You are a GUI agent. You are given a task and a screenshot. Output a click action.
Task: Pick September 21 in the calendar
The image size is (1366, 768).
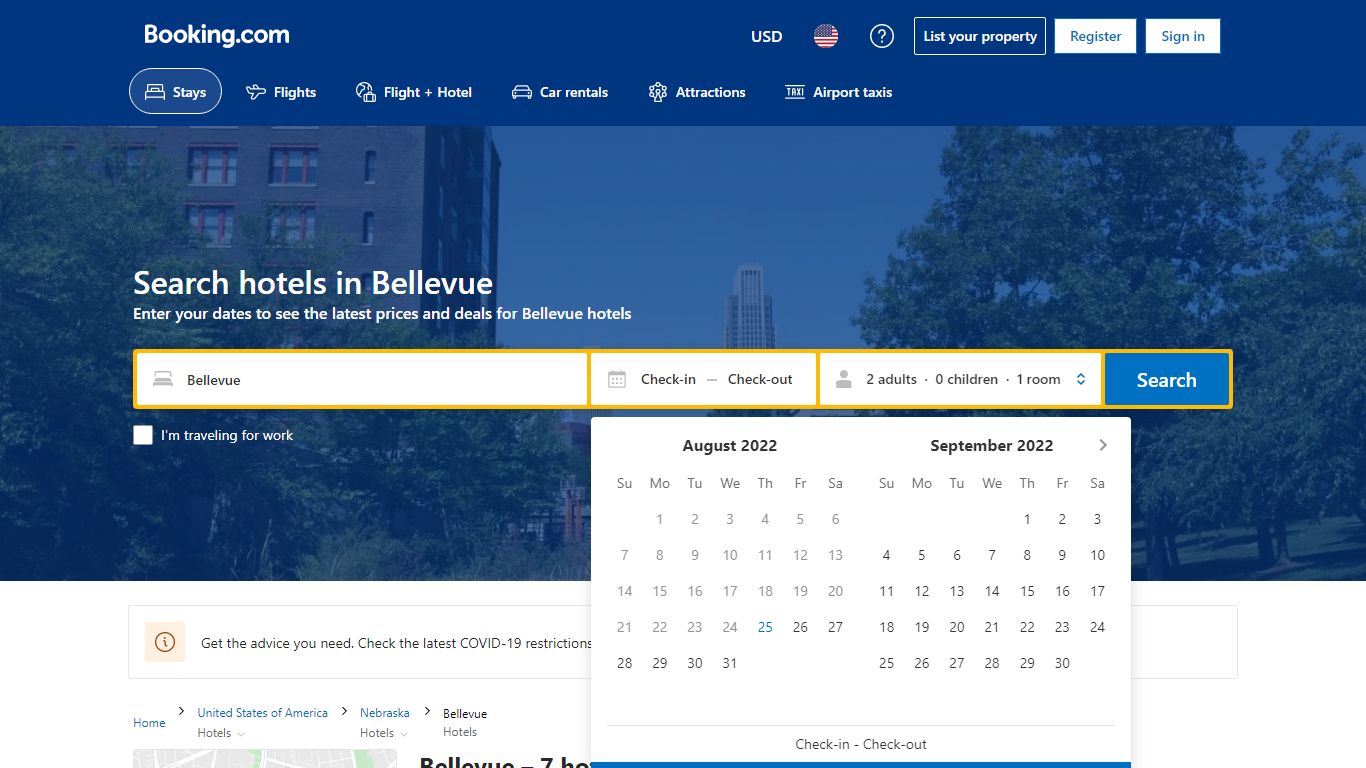pos(992,627)
